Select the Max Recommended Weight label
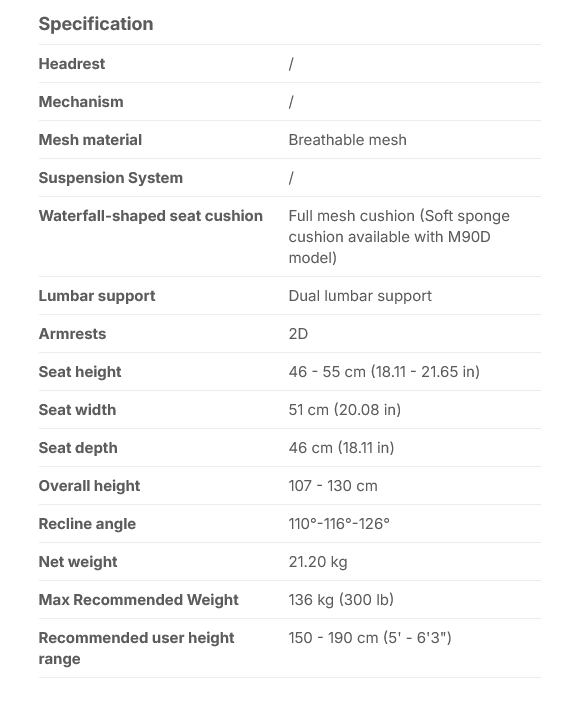Screen dimensions: 571x711 pyautogui.click(x=138, y=600)
